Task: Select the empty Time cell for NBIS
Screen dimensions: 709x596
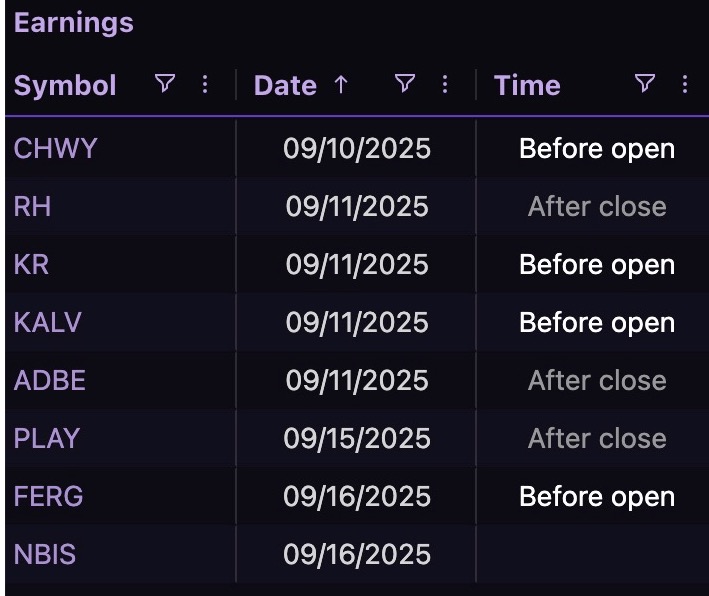Action: click(592, 553)
